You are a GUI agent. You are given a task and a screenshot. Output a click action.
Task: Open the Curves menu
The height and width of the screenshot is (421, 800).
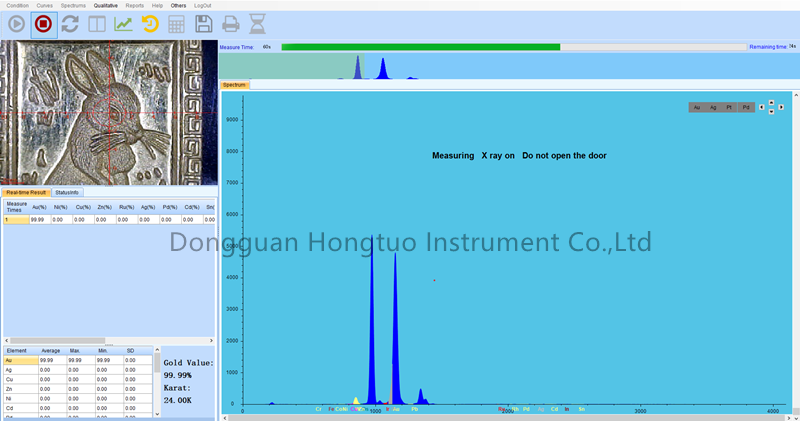[44, 6]
